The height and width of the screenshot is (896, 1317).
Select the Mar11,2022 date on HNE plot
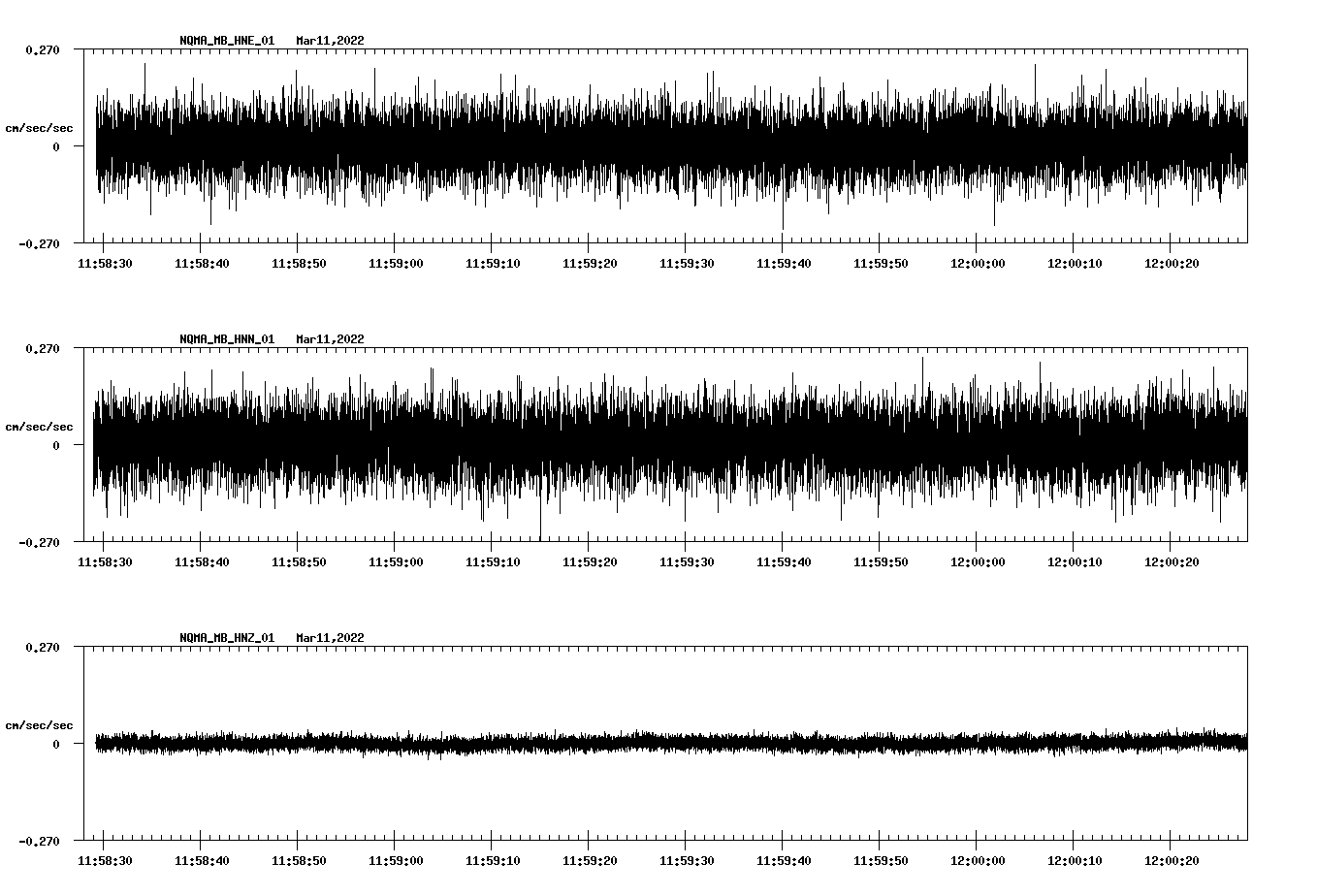click(x=331, y=41)
